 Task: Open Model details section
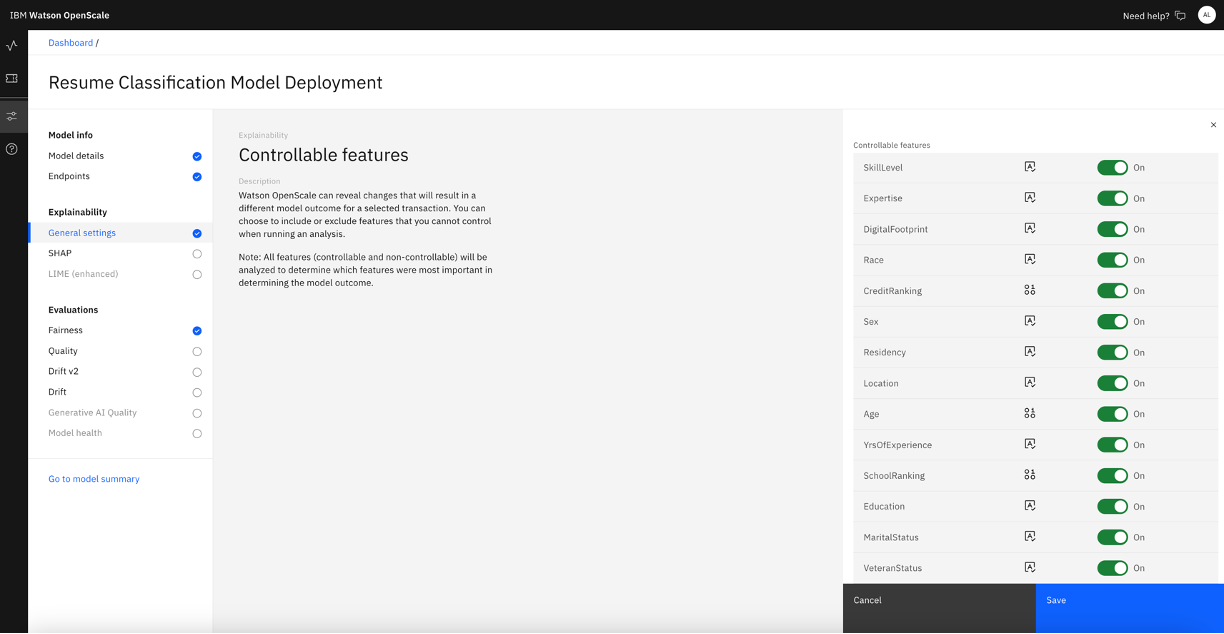pos(76,156)
